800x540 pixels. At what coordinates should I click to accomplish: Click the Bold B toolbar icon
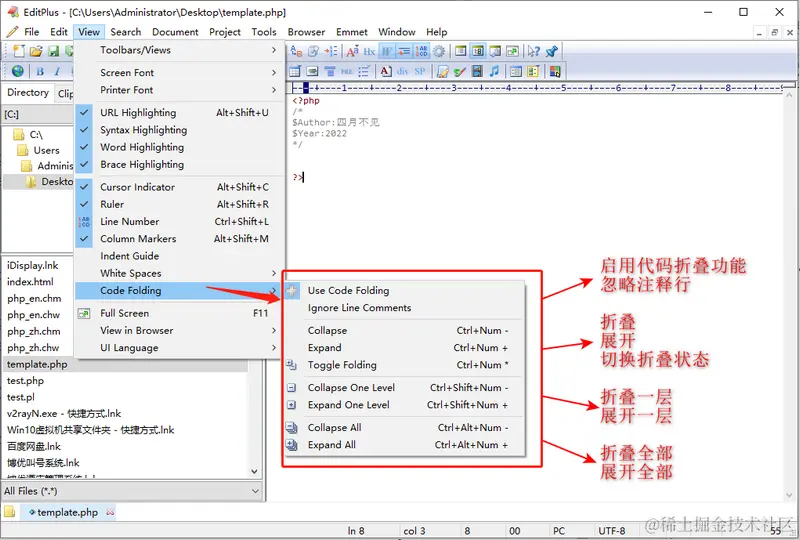pos(40,71)
